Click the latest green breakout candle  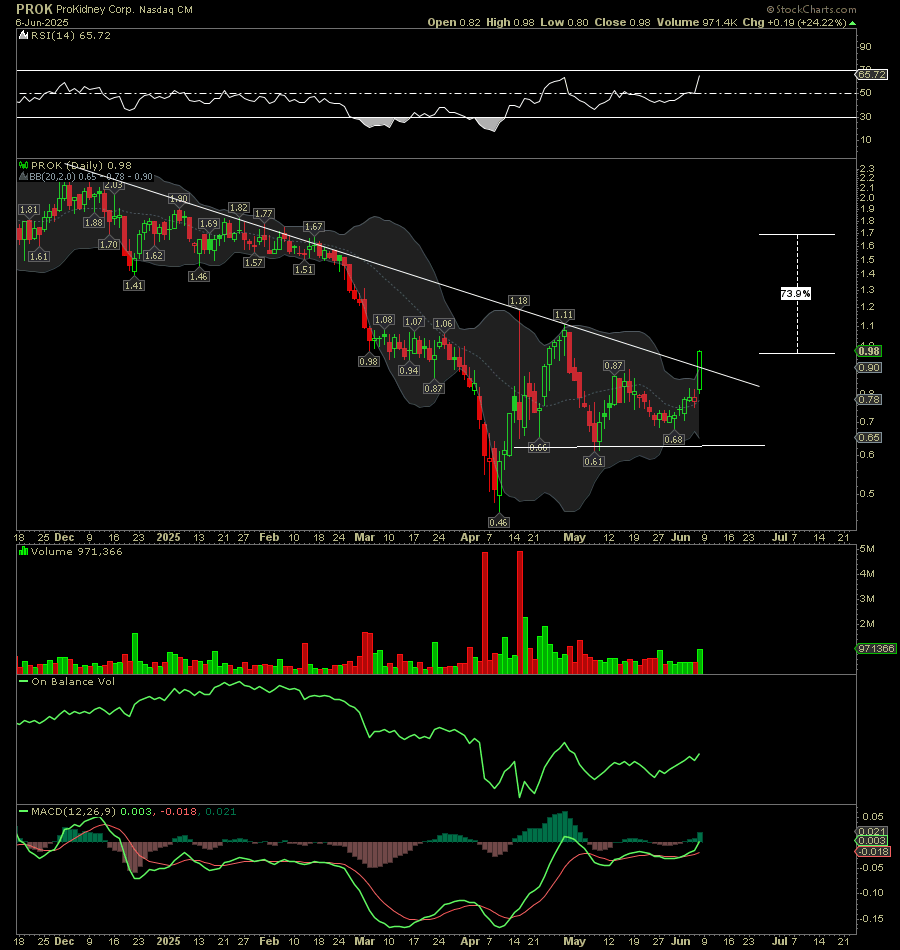(700, 371)
